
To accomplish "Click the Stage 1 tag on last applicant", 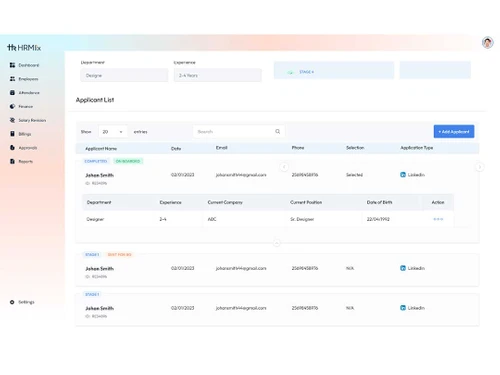I will [92, 294].
